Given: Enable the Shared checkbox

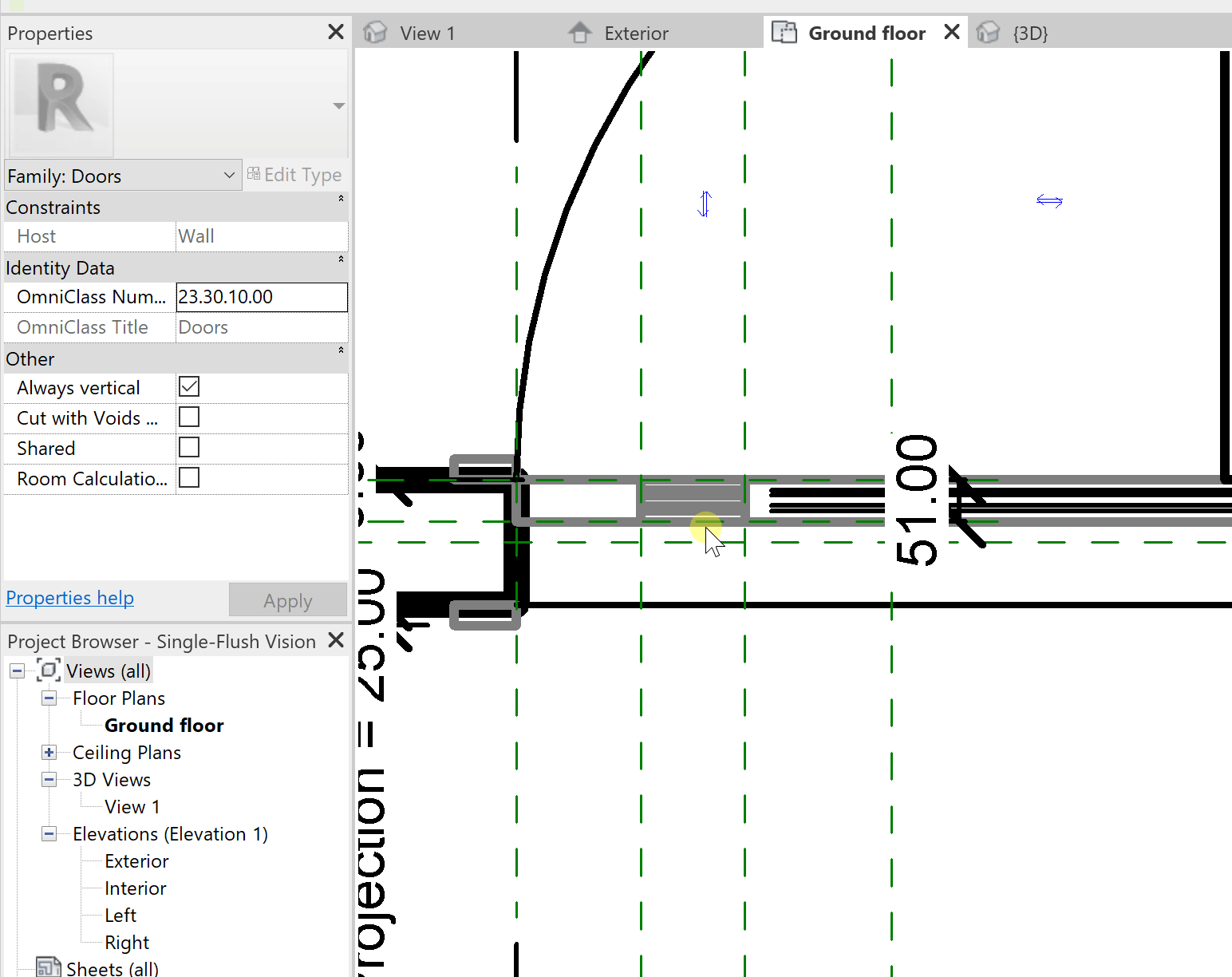Looking at the screenshot, I should [x=189, y=448].
